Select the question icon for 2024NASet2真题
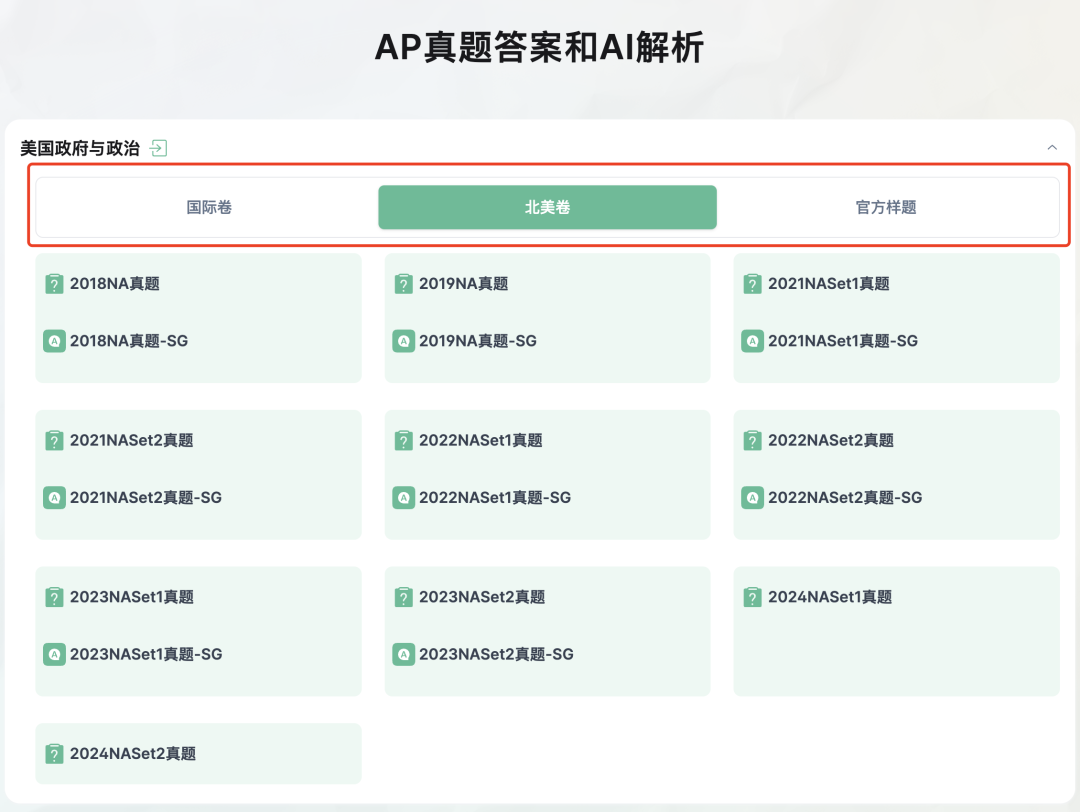Viewport: 1080px width, 812px height. 53,753
